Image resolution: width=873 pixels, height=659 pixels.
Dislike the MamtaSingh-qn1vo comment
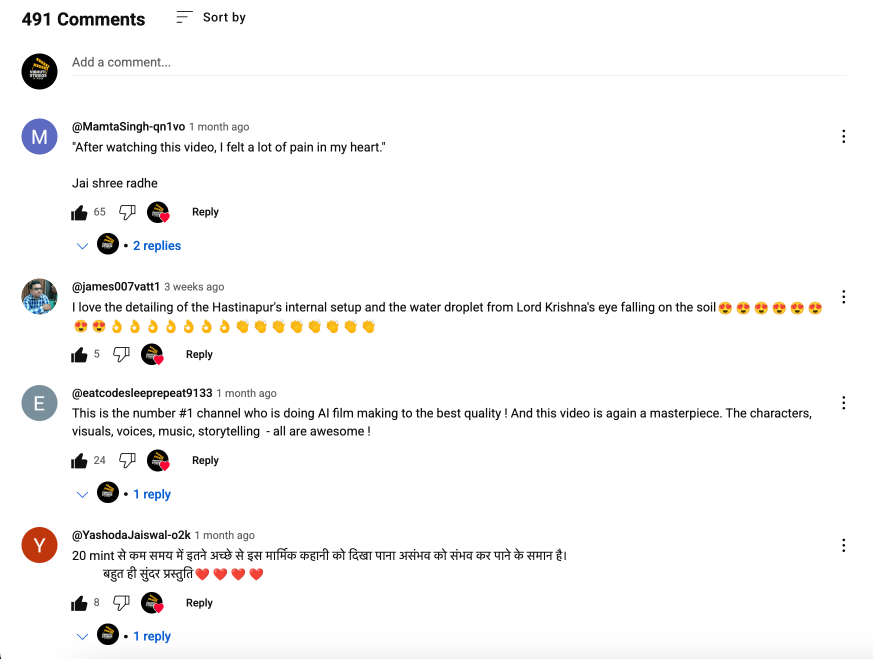(x=127, y=212)
